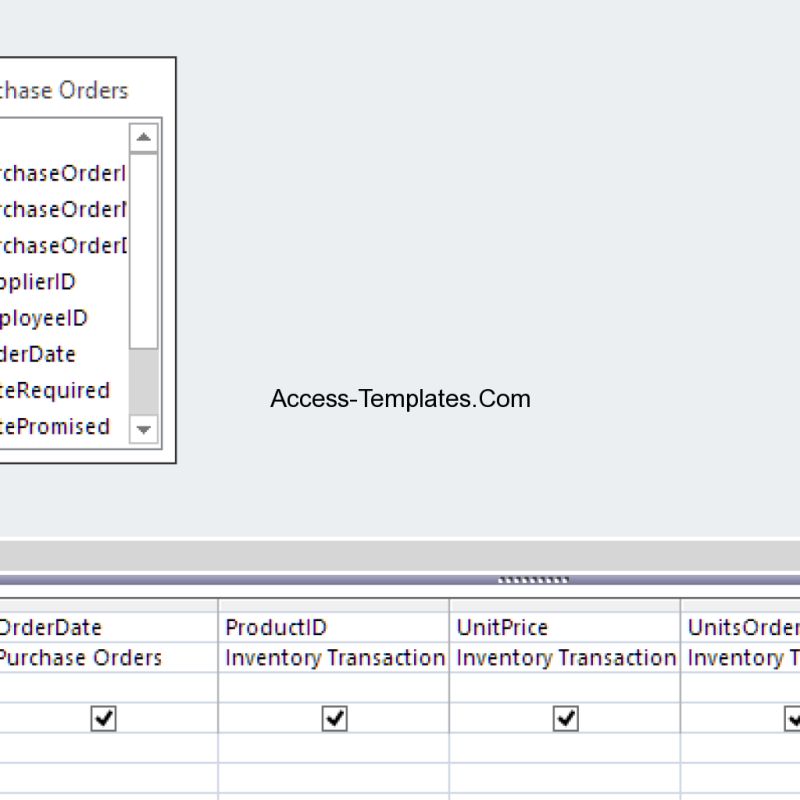Image resolution: width=800 pixels, height=800 pixels.
Task: Click the Criteria cell under UnitPrice
Action: coord(566,748)
